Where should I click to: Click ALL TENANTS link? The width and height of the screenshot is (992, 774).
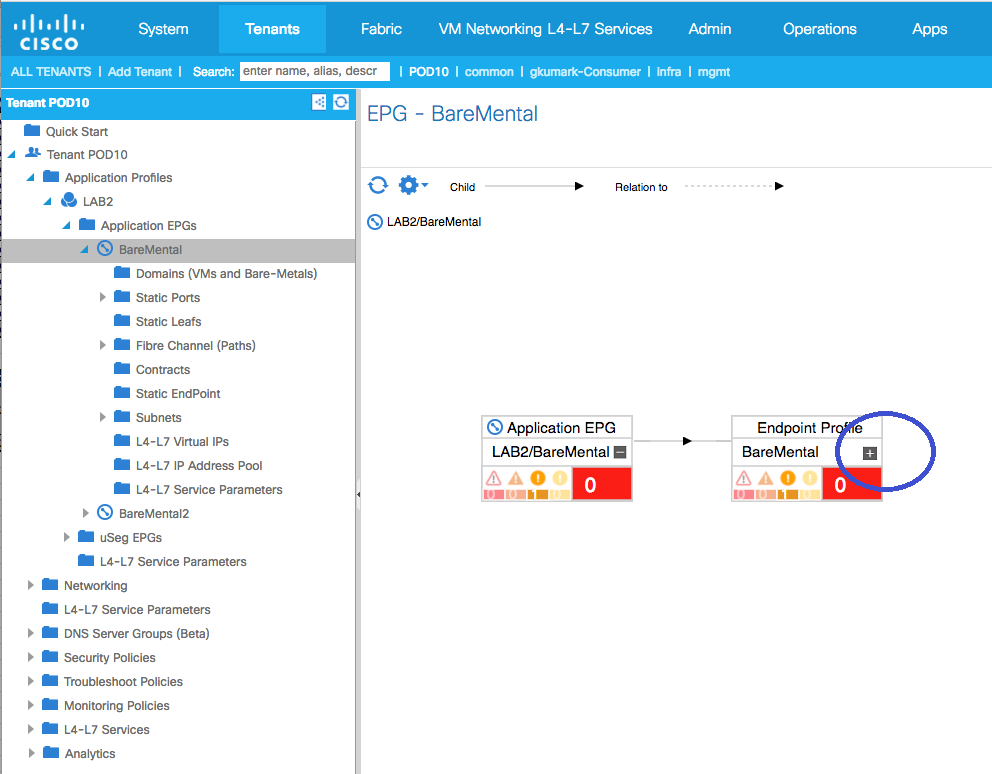(x=51, y=72)
